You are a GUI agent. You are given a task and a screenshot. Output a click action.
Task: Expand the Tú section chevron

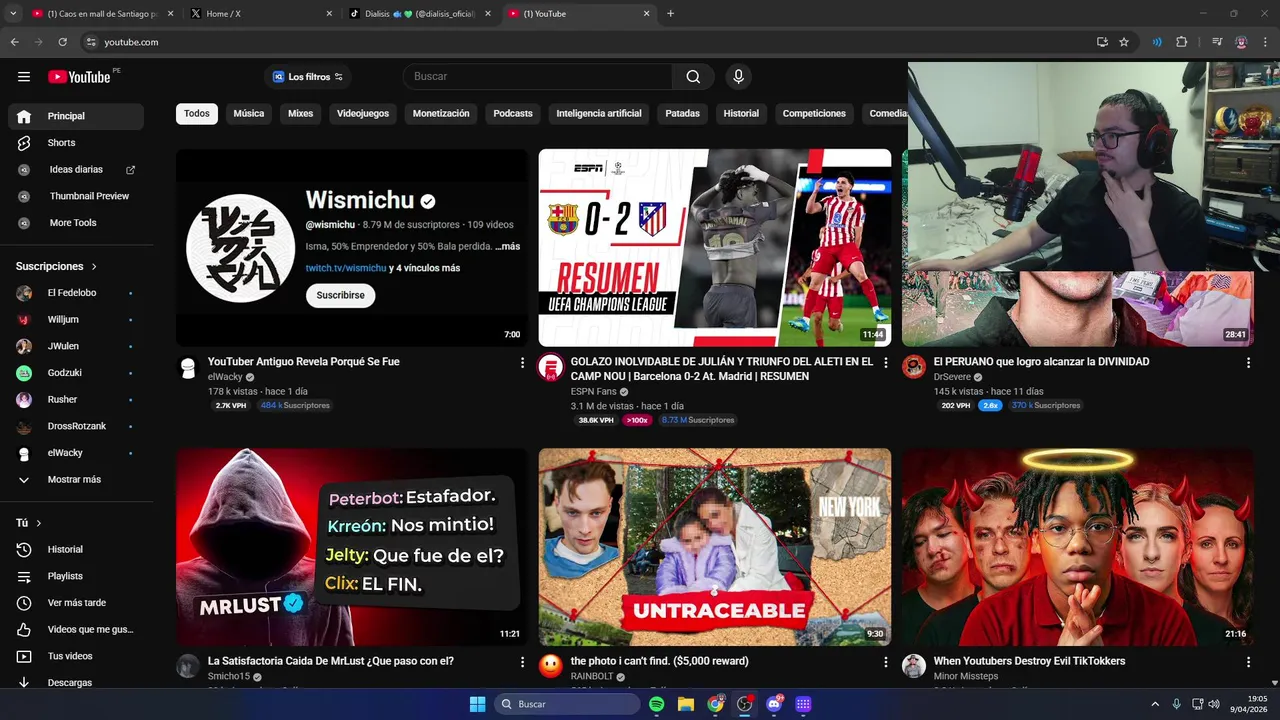pyautogui.click(x=39, y=523)
